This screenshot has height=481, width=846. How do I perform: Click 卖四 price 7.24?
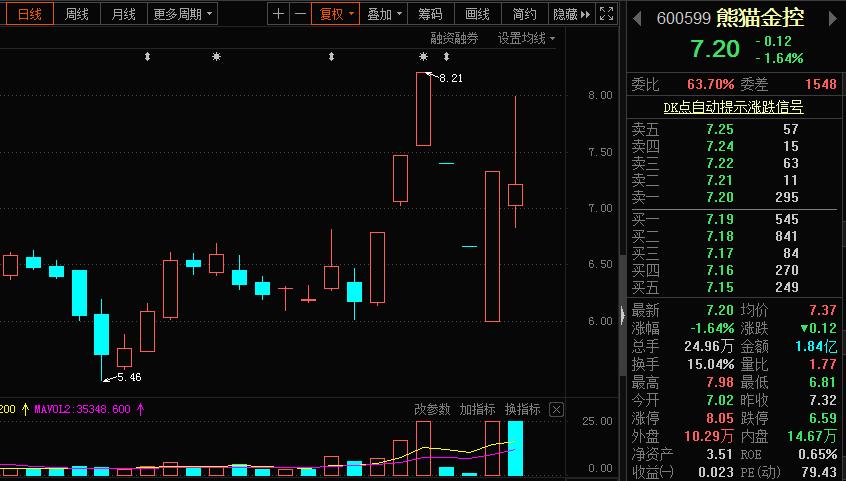point(720,146)
